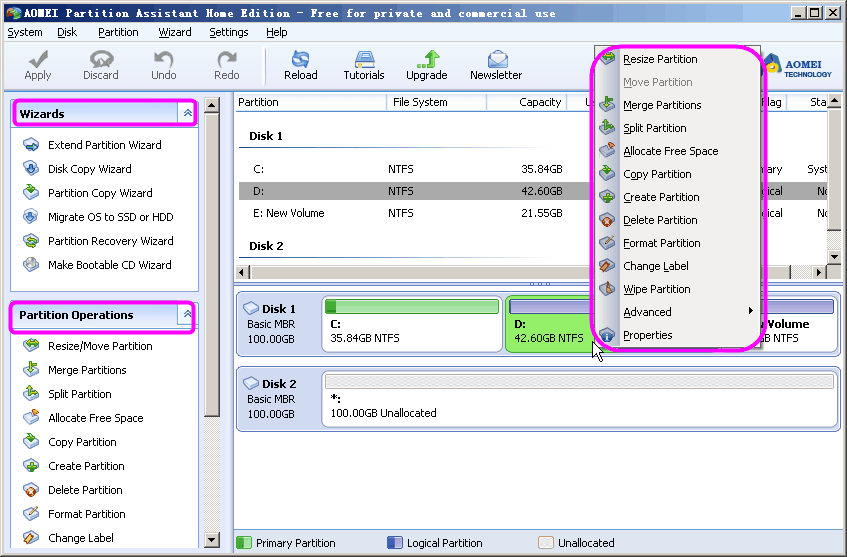Launch Disk Copy Wizard icon
847x557 pixels.
pos(31,169)
